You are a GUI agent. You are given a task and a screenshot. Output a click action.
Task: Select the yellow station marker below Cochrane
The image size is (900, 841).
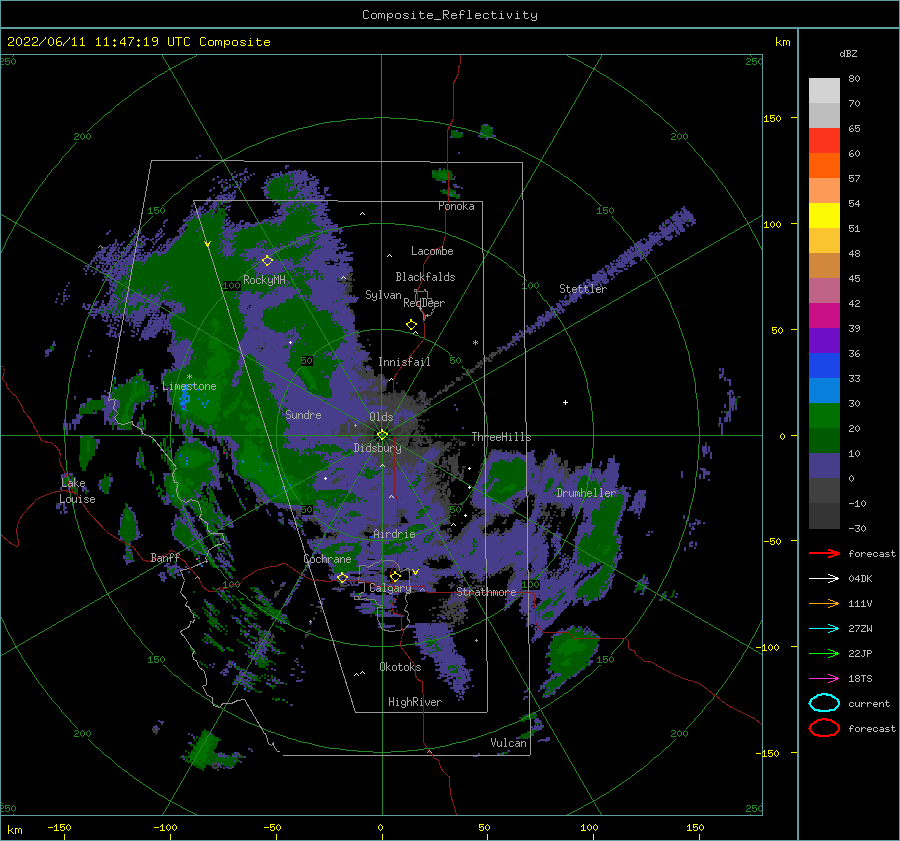342,578
